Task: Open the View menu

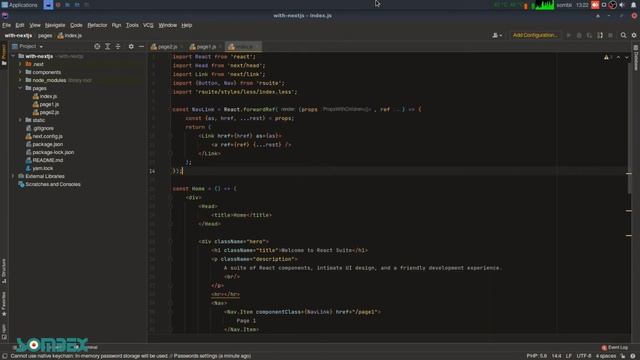Action: coord(35,25)
